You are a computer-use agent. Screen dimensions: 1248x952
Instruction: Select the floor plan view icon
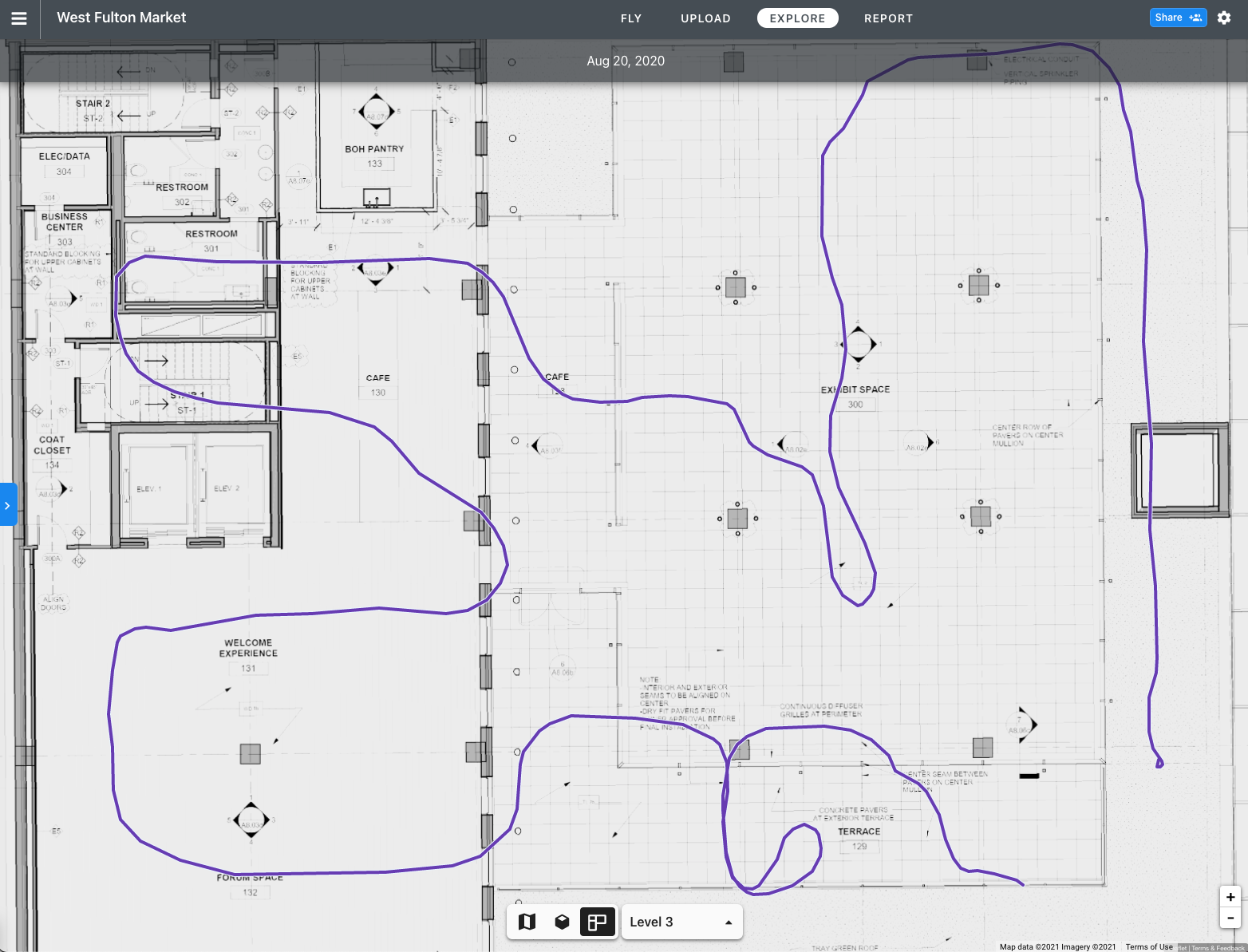[x=597, y=922]
